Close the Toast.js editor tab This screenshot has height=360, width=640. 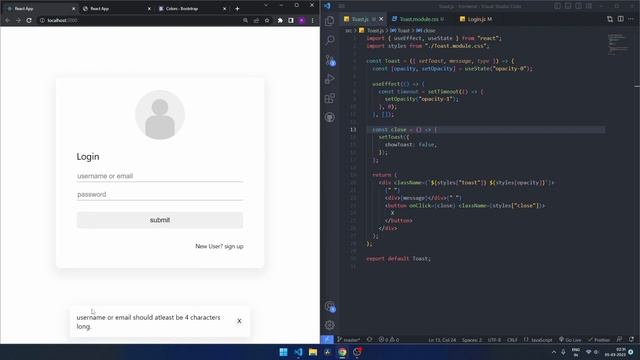[381, 19]
